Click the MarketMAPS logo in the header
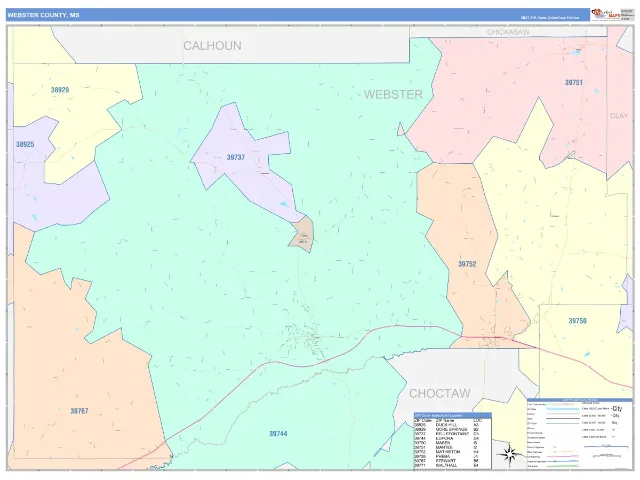Screen dimensions: 640x480 (x=606, y=15)
